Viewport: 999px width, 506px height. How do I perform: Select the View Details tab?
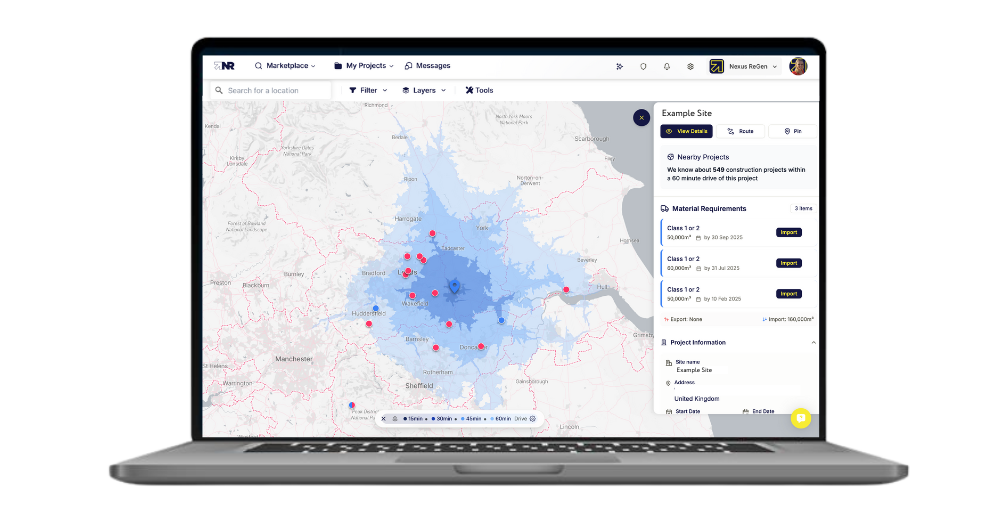pos(686,131)
